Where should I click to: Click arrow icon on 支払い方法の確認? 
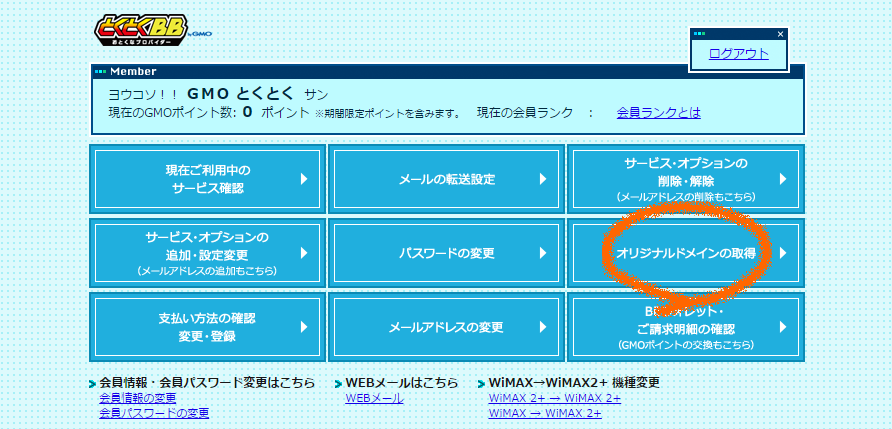pos(304,327)
